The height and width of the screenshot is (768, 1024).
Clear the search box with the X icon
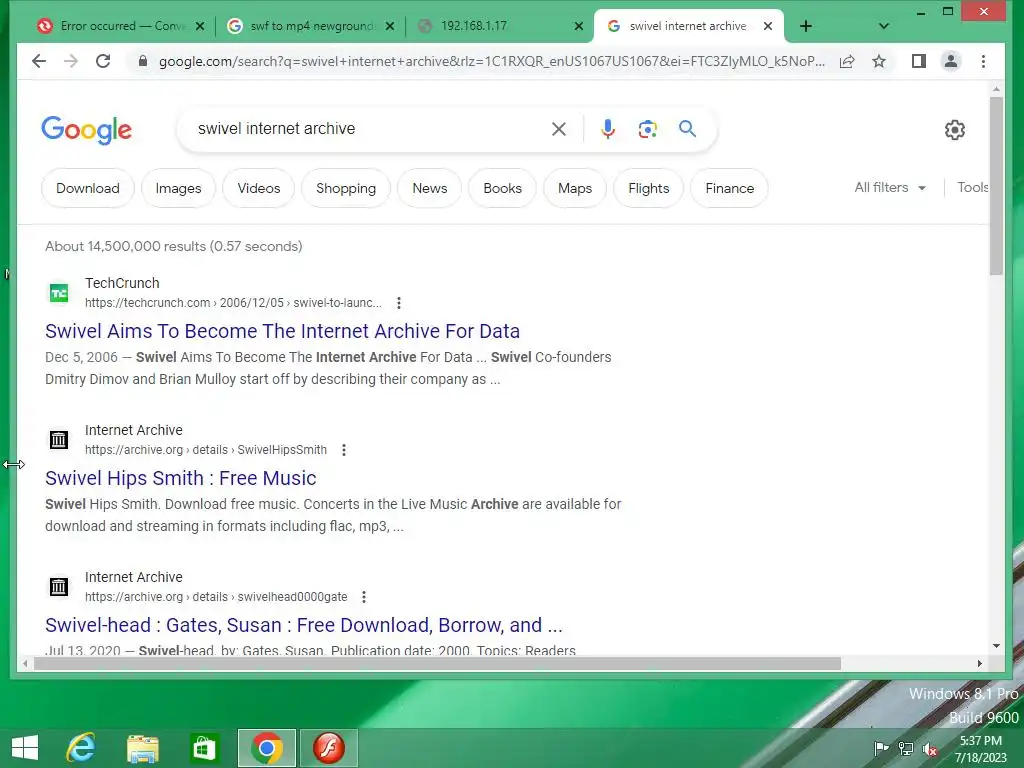click(x=559, y=129)
